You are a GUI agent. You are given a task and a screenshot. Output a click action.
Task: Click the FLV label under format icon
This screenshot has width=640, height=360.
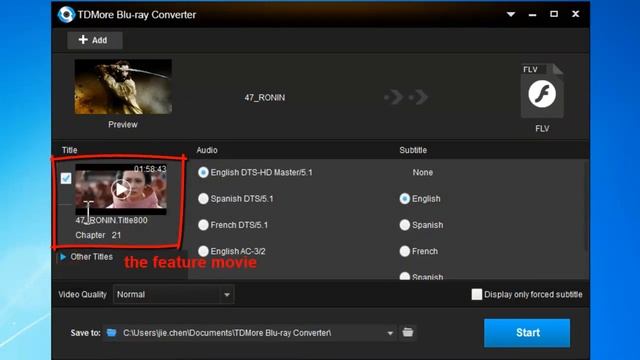(542, 129)
